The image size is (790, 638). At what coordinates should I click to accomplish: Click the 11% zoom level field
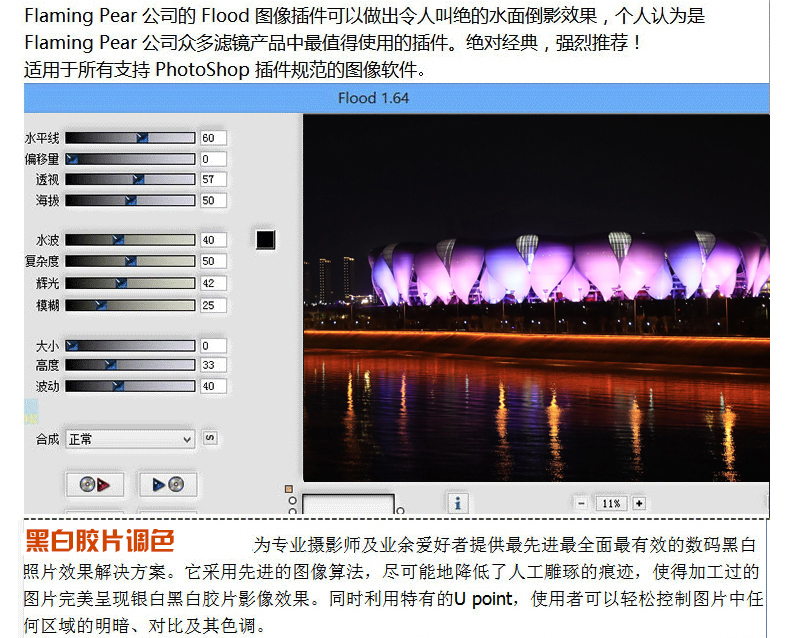(x=611, y=503)
